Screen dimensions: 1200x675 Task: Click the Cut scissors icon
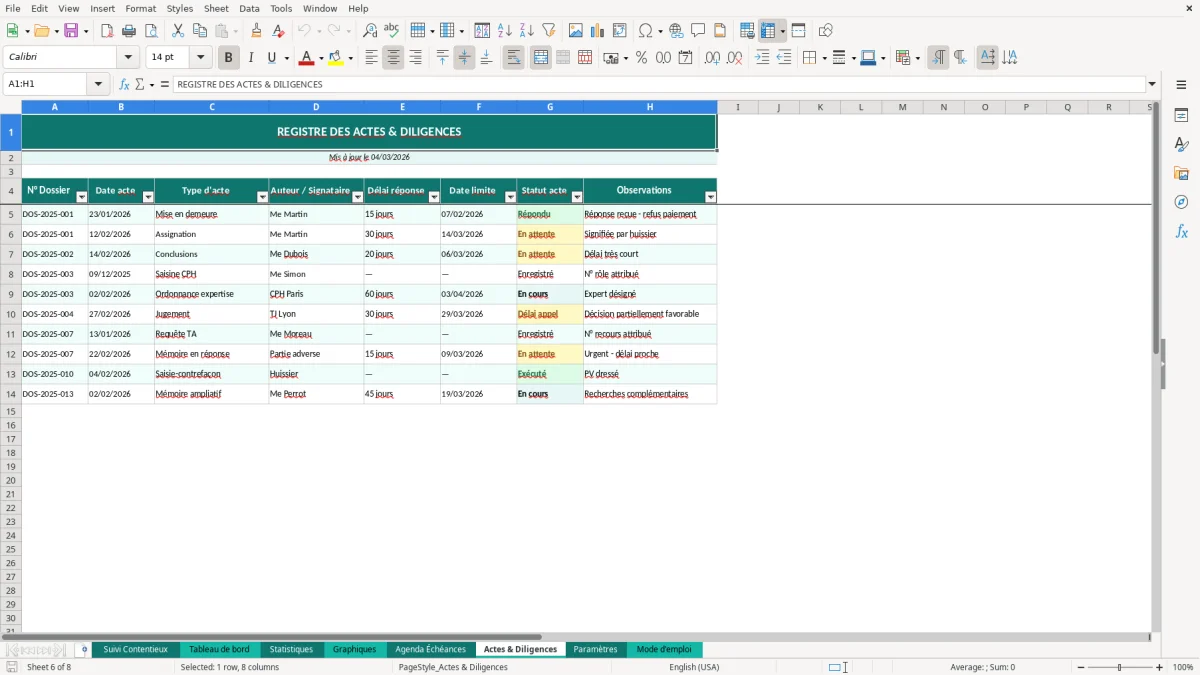(x=178, y=31)
